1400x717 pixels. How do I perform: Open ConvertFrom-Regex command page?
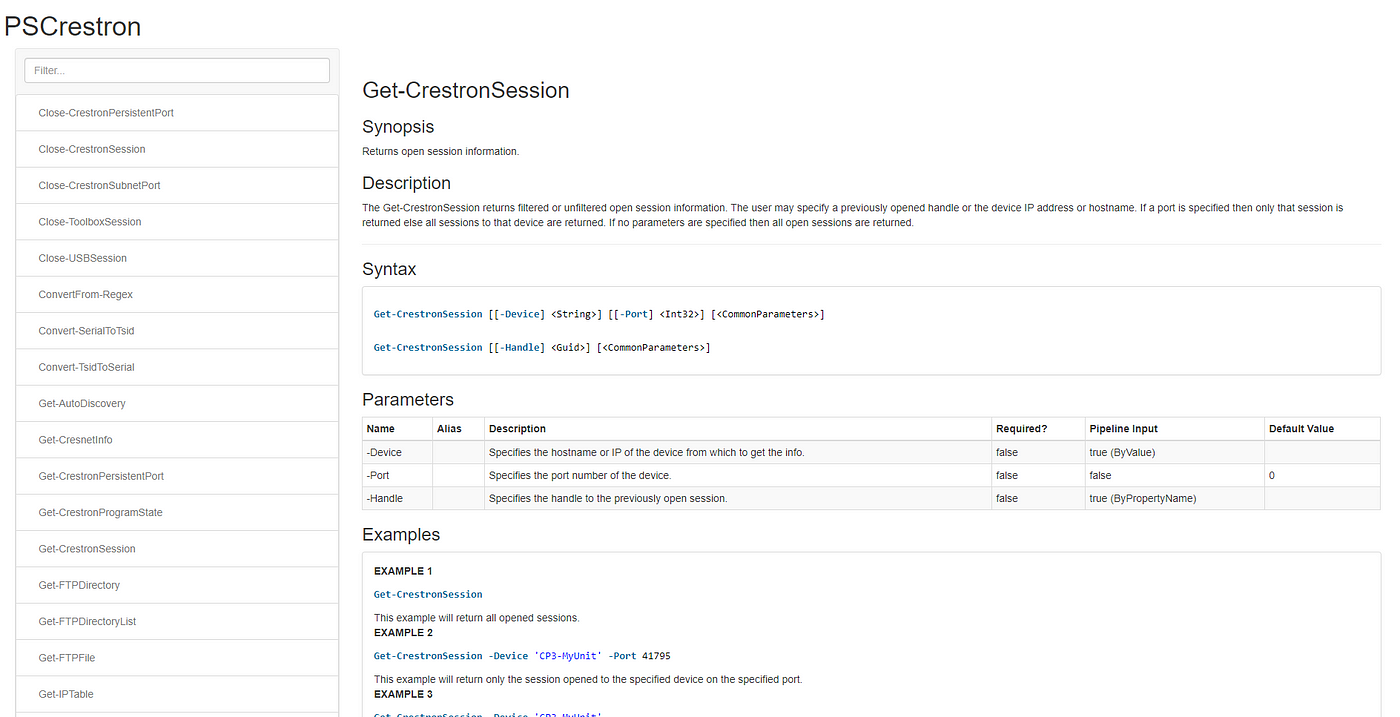pos(177,295)
